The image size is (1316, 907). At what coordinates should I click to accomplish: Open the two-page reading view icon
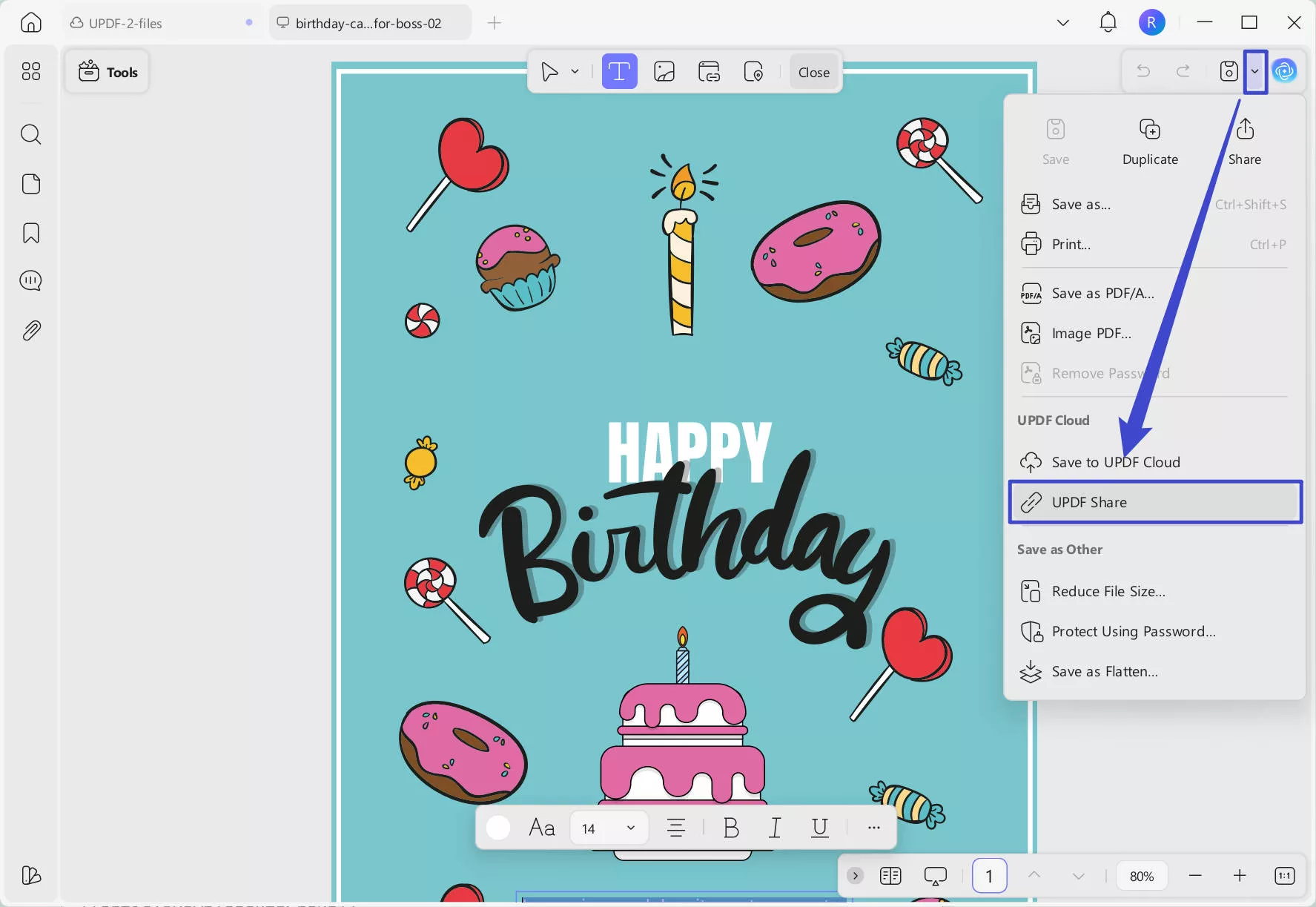pos(891,876)
